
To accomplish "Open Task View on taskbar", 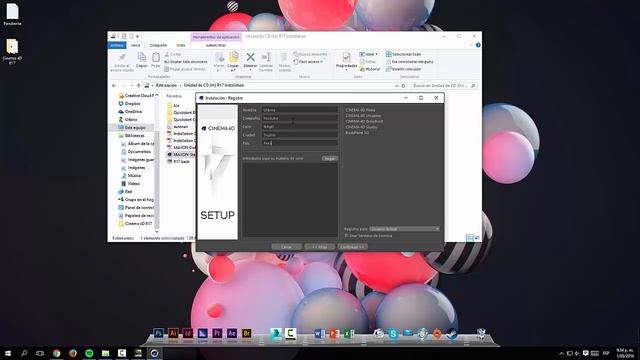I will (40, 353).
